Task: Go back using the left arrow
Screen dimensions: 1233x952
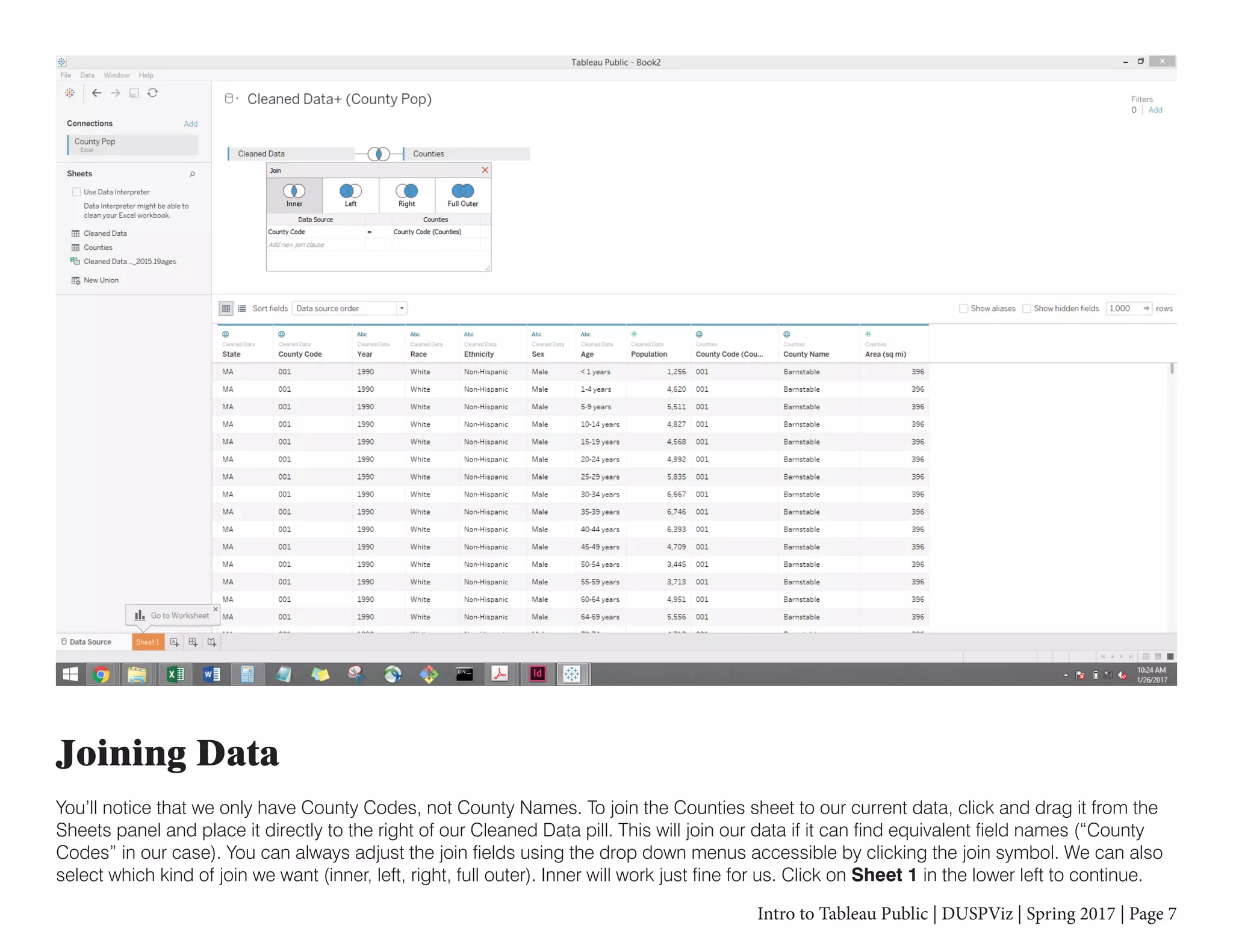Action: (96, 93)
